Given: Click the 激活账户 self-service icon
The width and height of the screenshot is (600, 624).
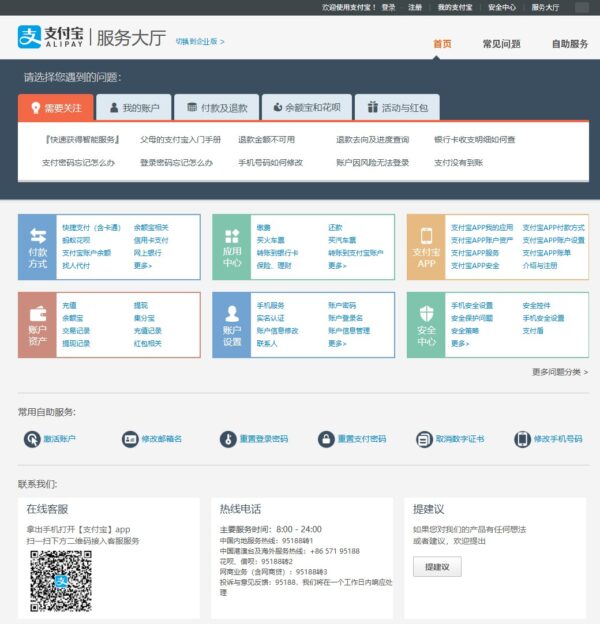Looking at the screenshot, I should [x=30, y=439].
